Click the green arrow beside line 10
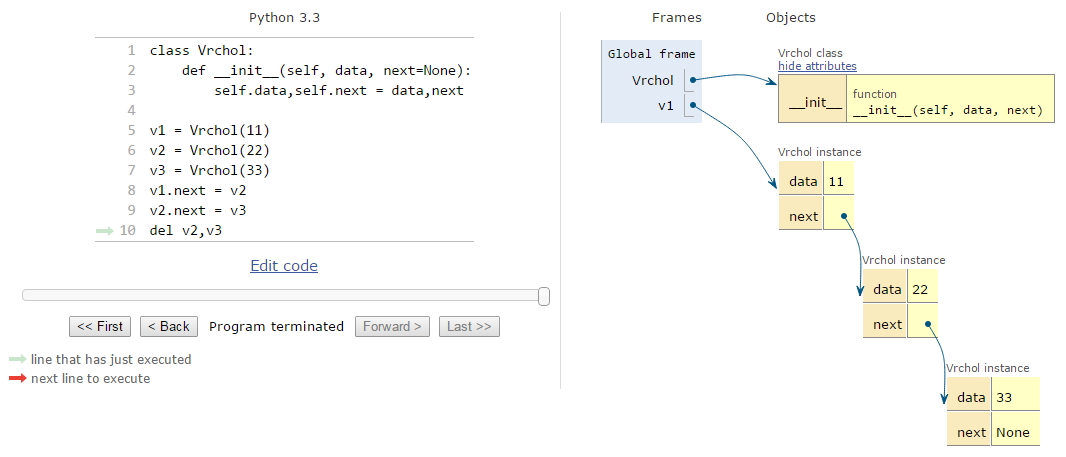The image size is (1066, 457). click(104, 231)
